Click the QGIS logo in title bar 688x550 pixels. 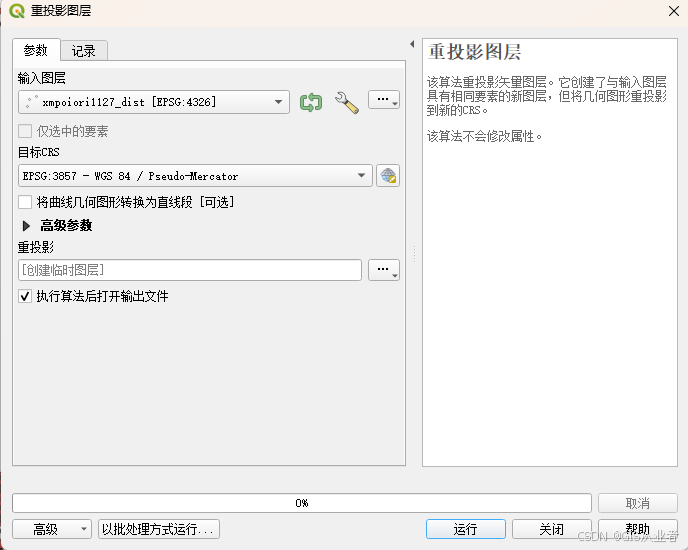(17, 11)
